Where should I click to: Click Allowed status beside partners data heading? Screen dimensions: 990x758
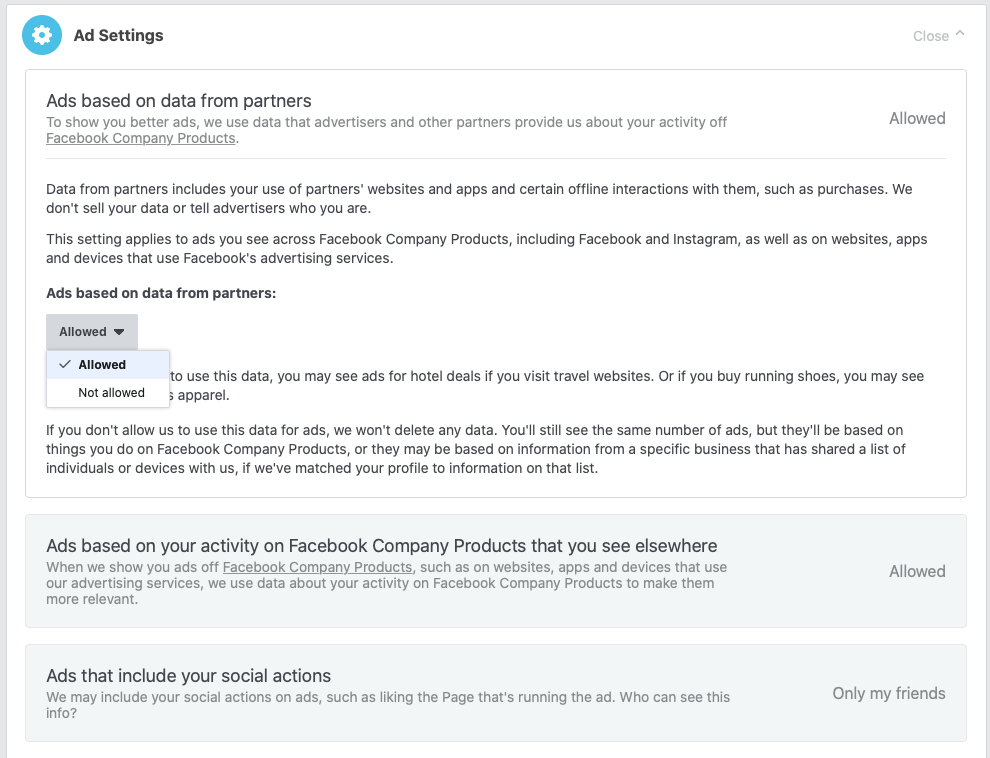pos(917,118)
